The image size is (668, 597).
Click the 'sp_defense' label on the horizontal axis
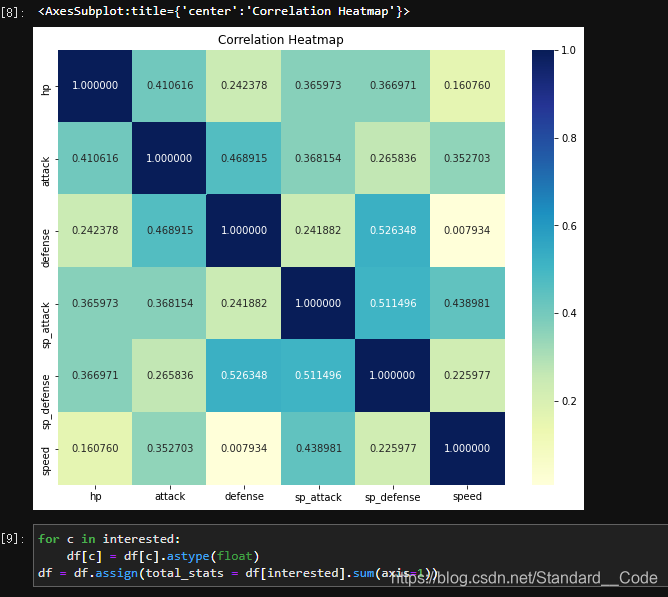[393, 497]
